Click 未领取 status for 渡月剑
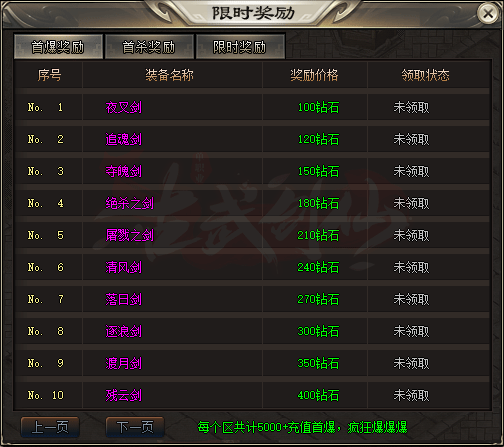This screenshot has width=504, height=447. 411,363
